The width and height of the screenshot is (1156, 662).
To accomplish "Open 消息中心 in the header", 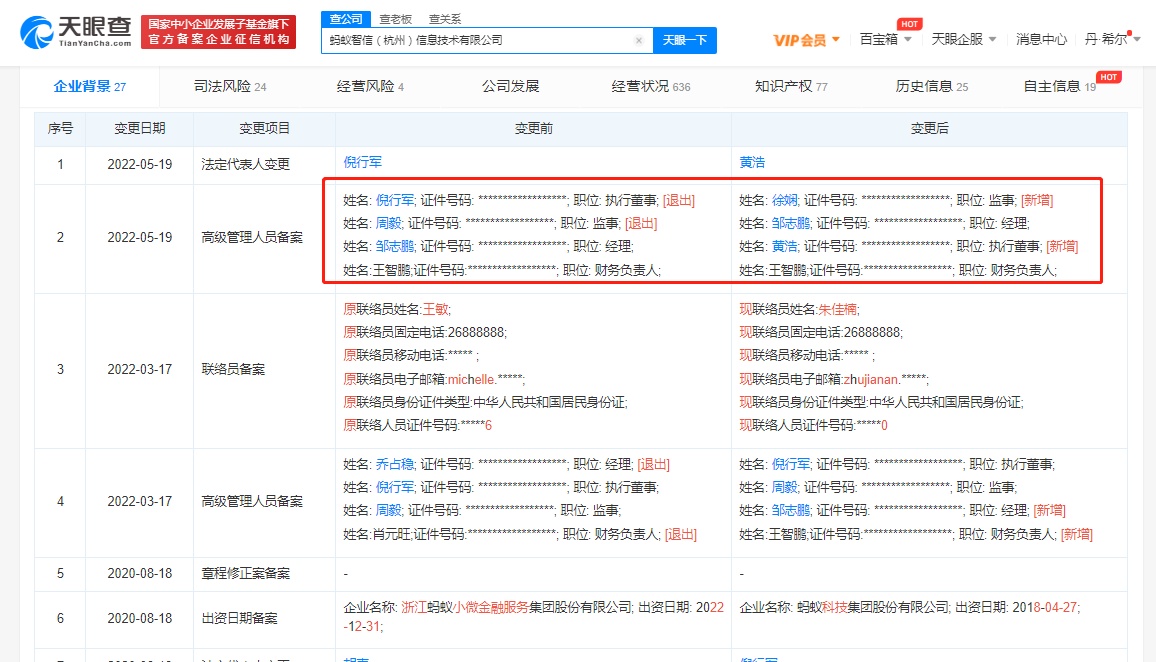I will tap(1041, 39).
